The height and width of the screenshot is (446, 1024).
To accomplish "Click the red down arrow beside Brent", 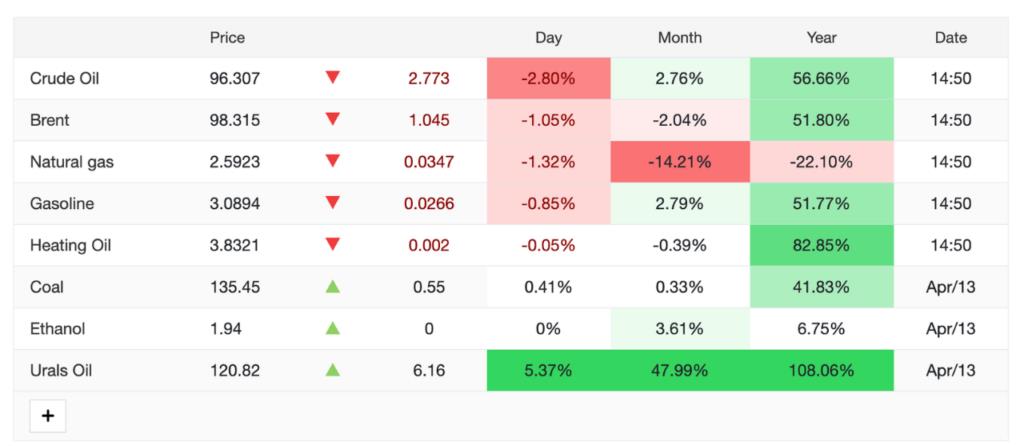I will [x=333, y=119].
